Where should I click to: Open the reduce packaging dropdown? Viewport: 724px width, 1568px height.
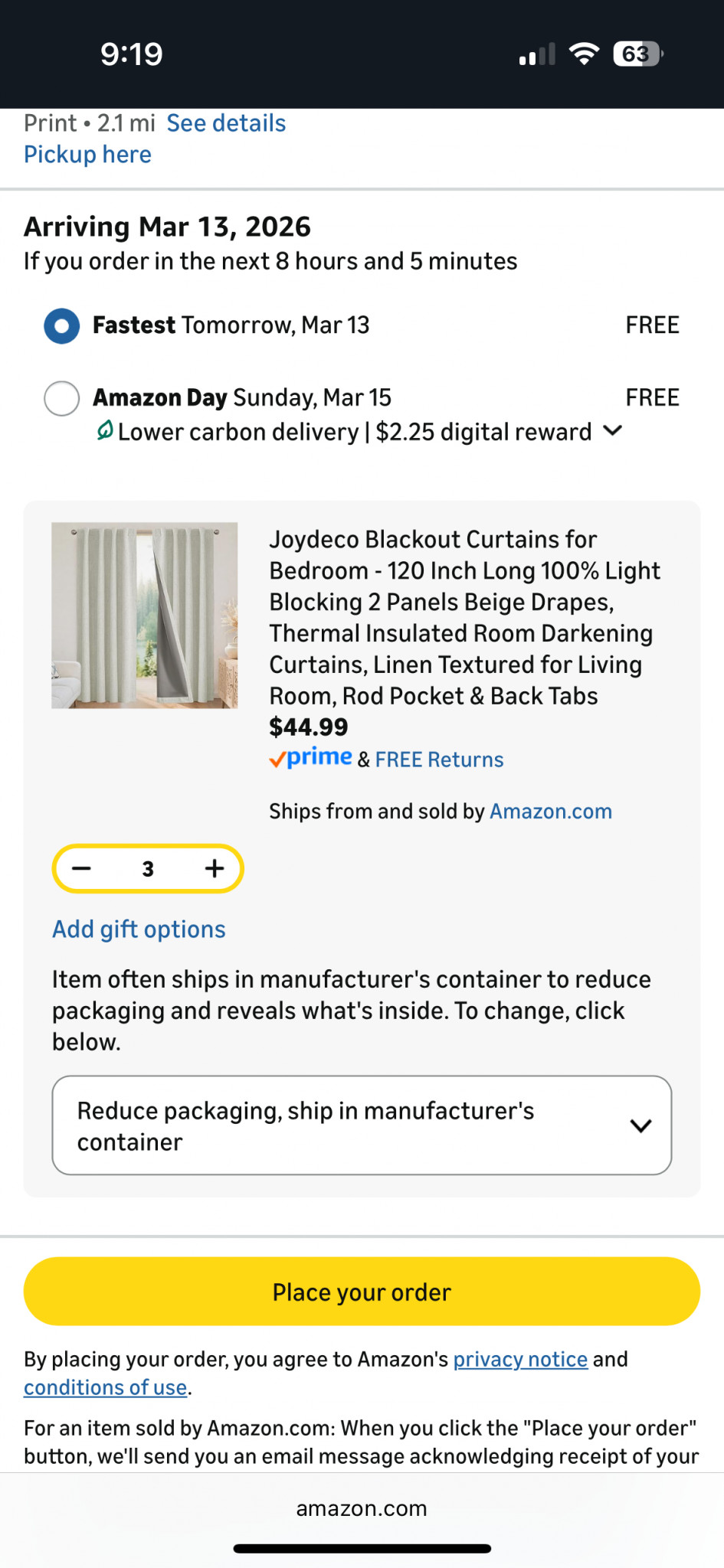(x=362, y=1125)
